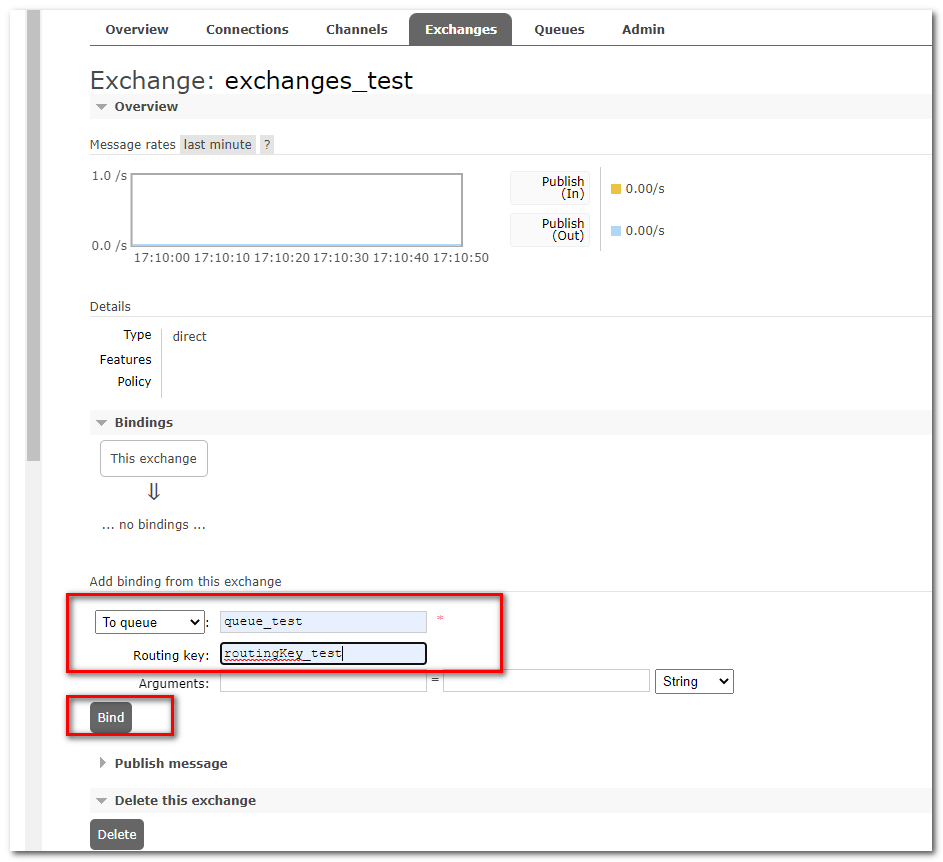This screenshot has width=943, height=862.
Task: Click the Publish (Out) chart toggle
Action: pyautogui.click(x=548, y=229)
